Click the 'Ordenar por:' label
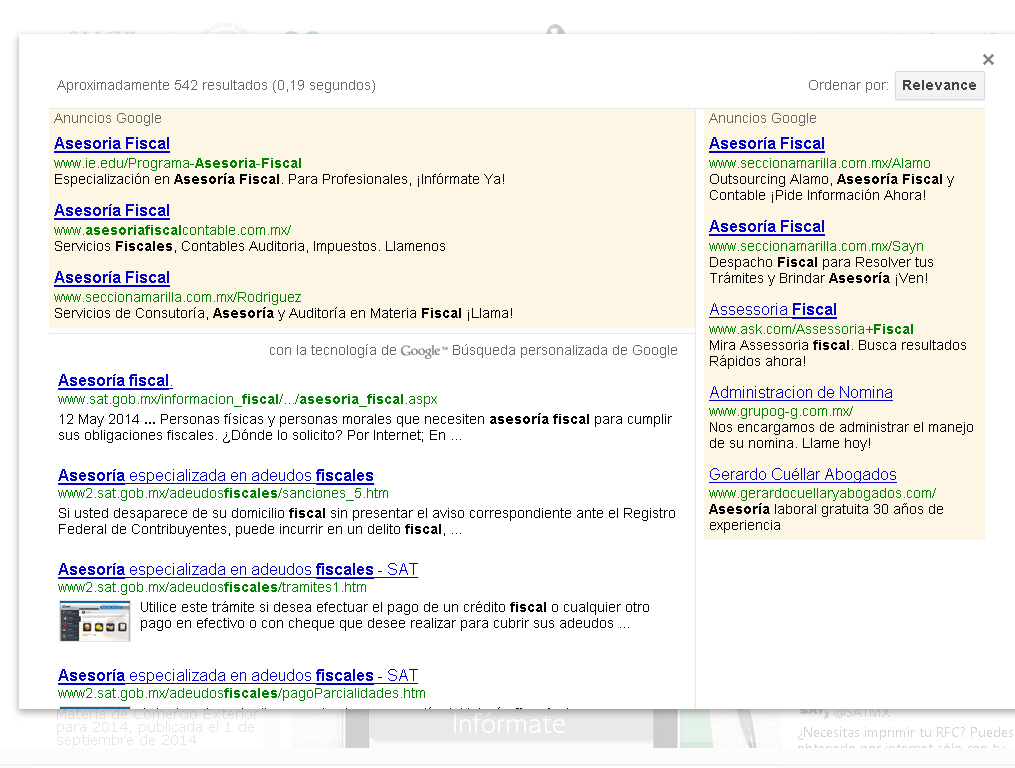Screen dimensions: 1015x768 [x=848, y=85]
